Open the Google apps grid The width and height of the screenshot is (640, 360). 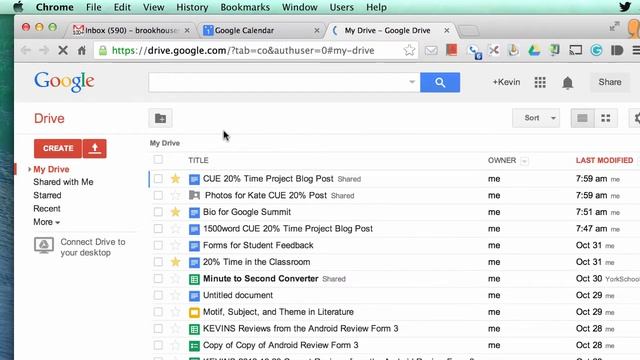pyautogui.click(x=540, y=82)
